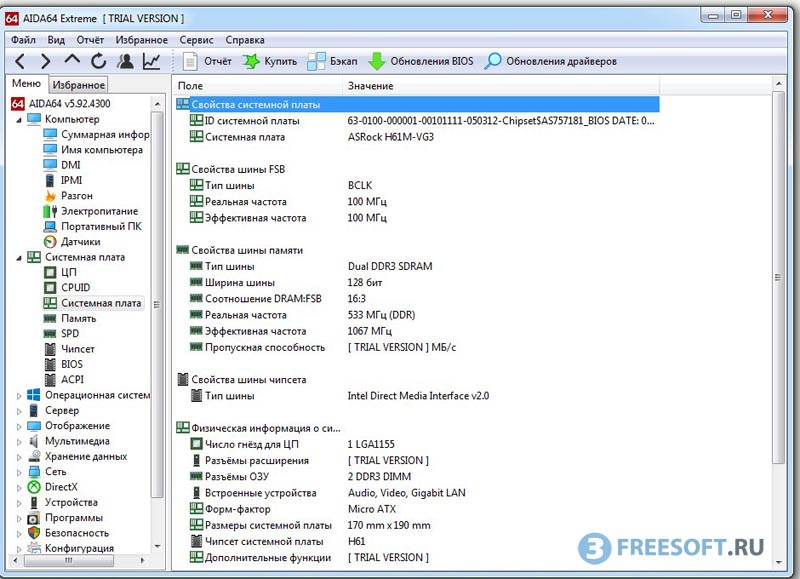Click the Устройства device icon
The height and width of the screenshot is (579, 800).
pyautogui.click(x=34, y=502)
